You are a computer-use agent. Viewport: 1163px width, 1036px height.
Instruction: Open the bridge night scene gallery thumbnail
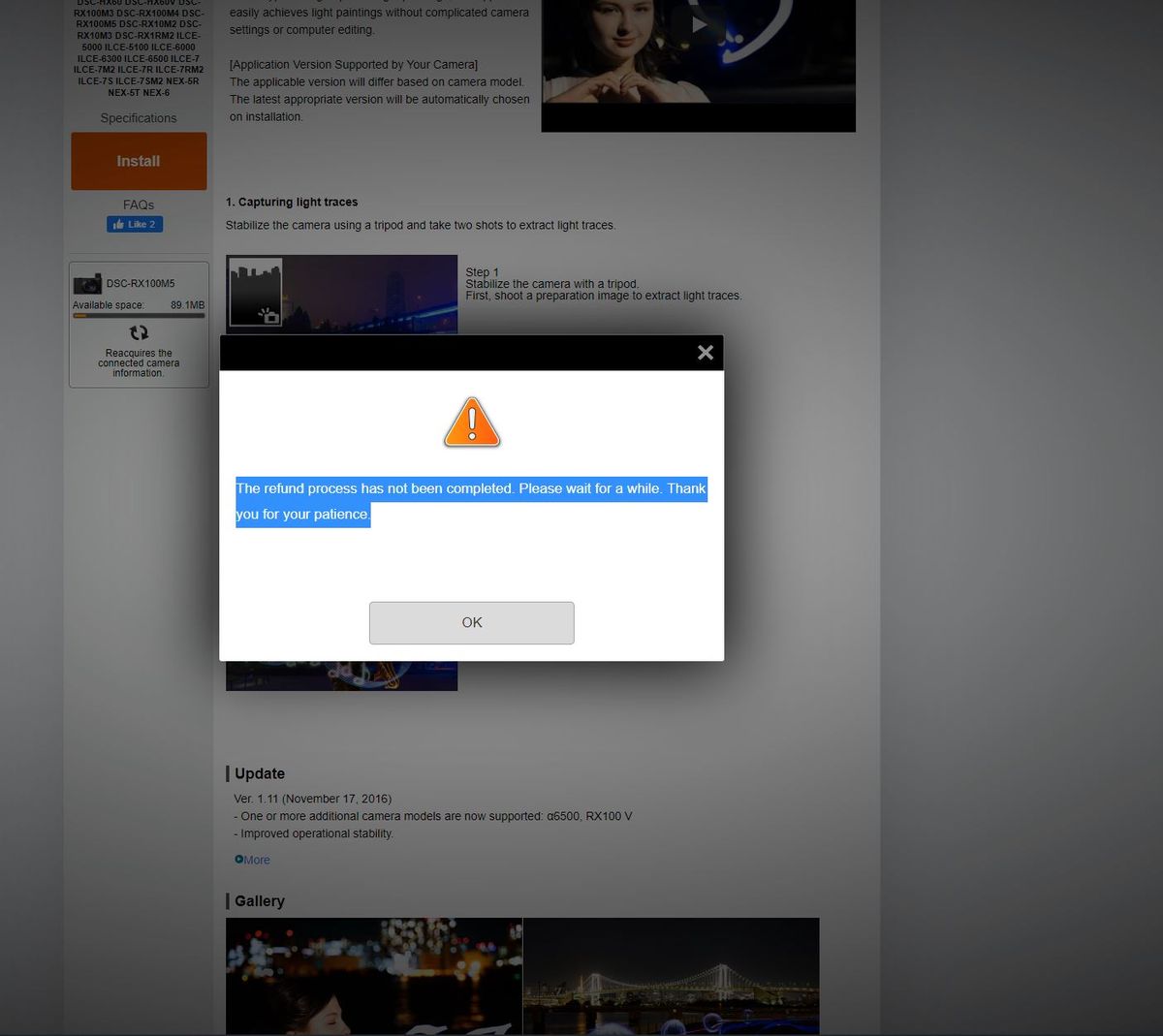pyautogui.click(x=671, y=976)
